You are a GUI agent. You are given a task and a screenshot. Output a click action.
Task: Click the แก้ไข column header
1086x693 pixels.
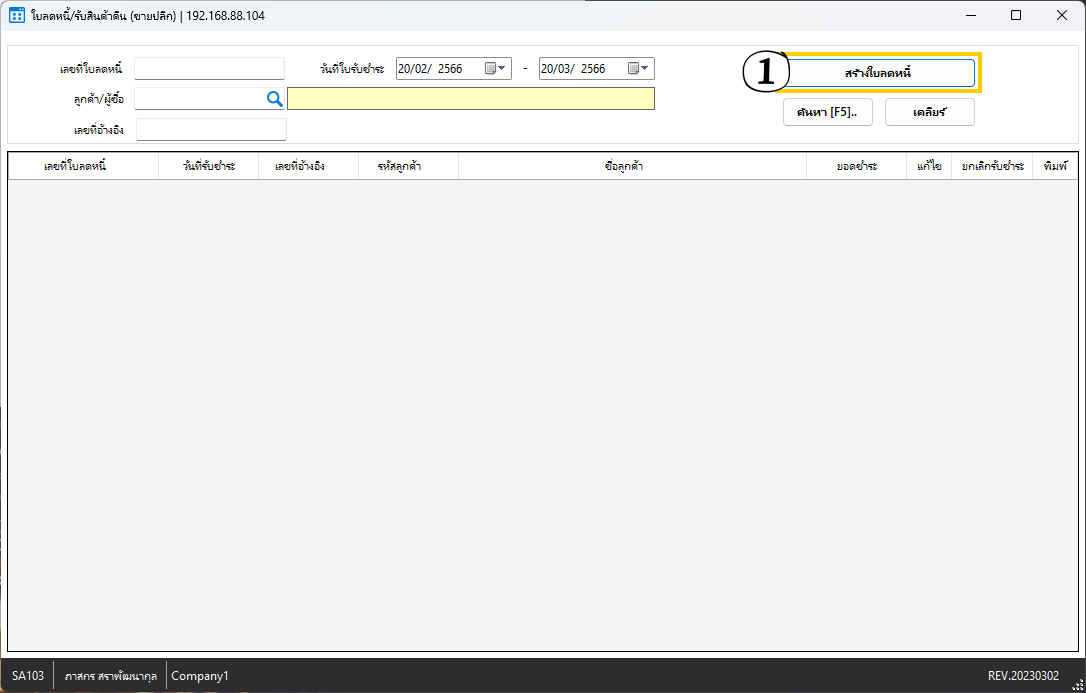[929, 166]
